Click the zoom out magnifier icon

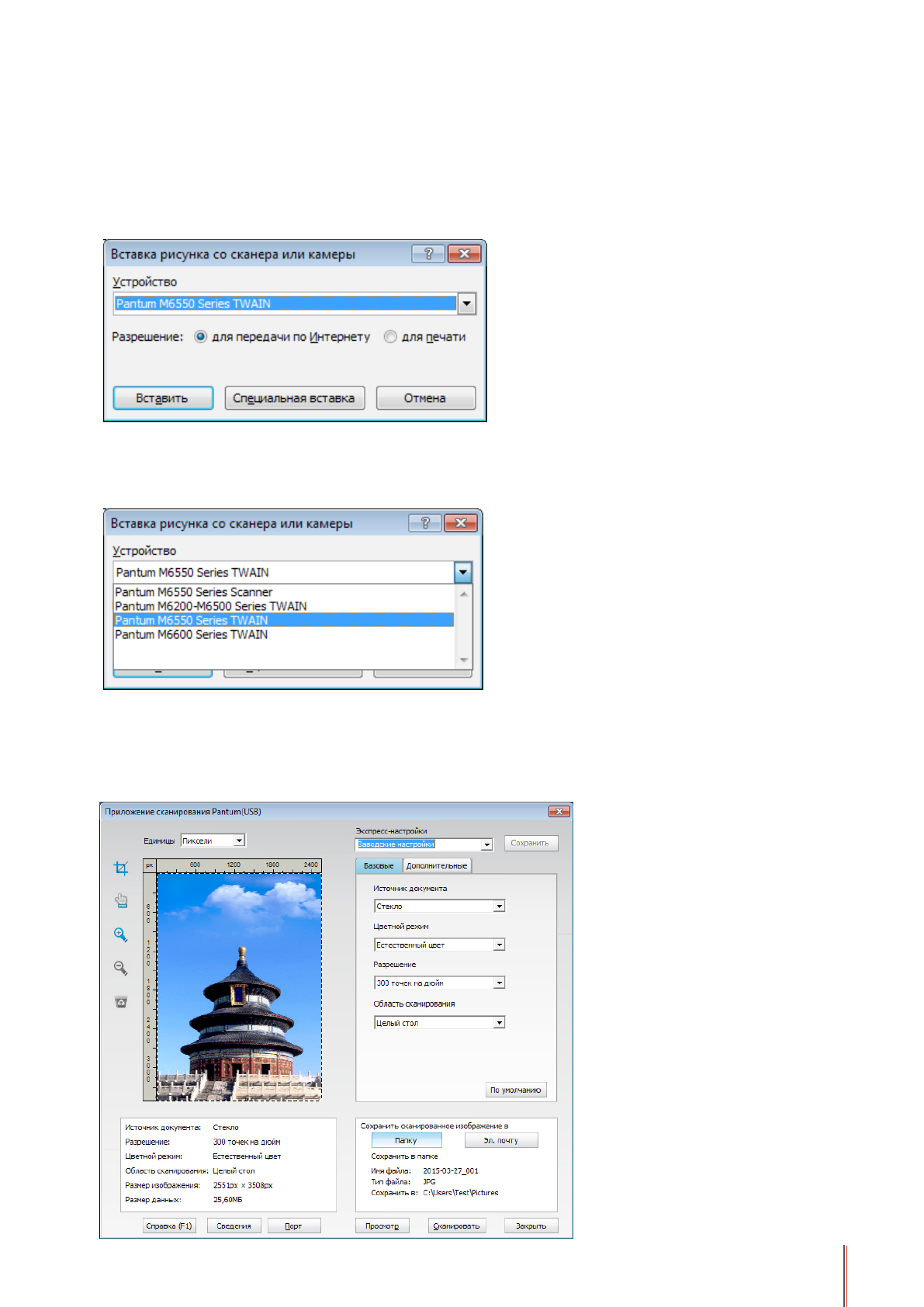pyautogui.click(x=121, y=968)
